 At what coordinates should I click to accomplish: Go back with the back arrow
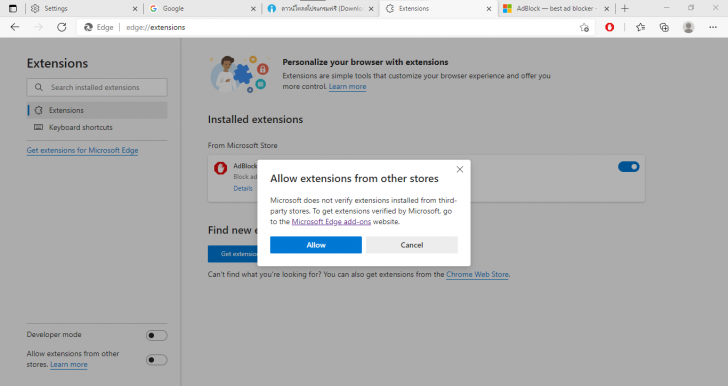point(15,27)
